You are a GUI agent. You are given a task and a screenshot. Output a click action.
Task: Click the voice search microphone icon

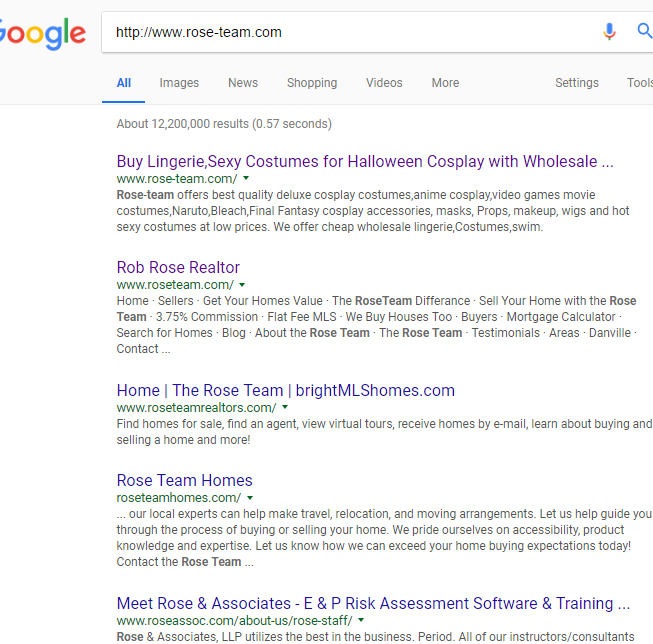tap(609, 32)
